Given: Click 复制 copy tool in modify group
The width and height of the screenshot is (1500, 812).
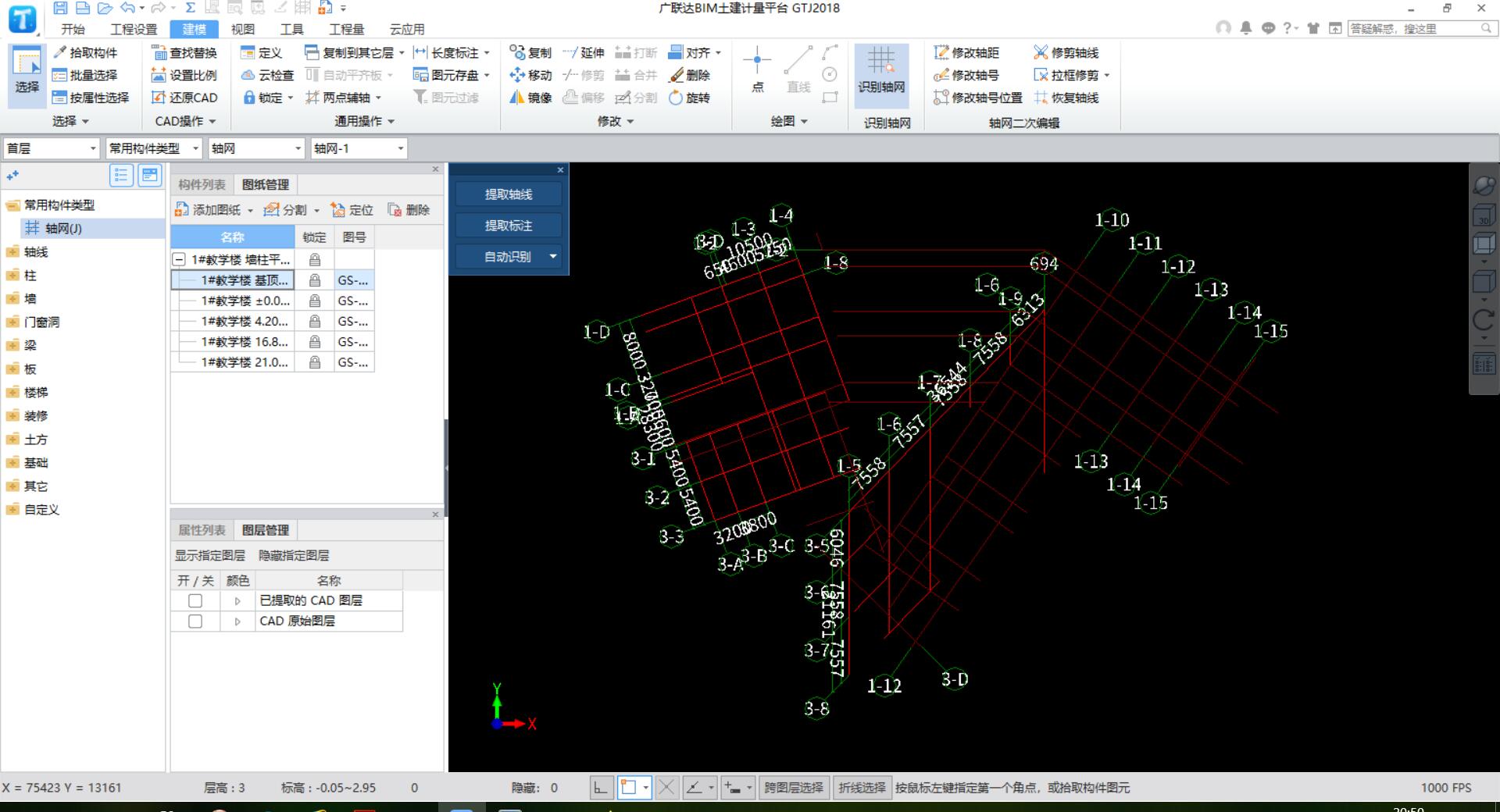Looking at the screenshot, I should click(530, 53).
